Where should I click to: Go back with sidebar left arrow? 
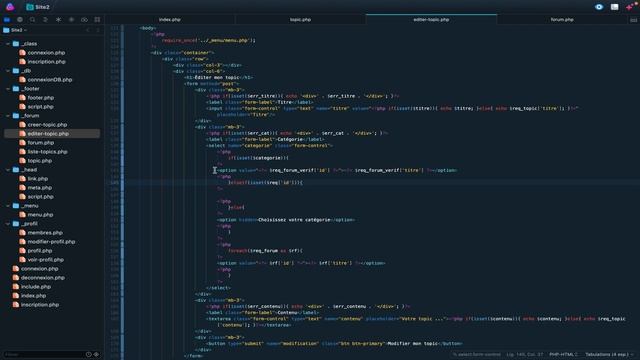click(x=88, y=30)
